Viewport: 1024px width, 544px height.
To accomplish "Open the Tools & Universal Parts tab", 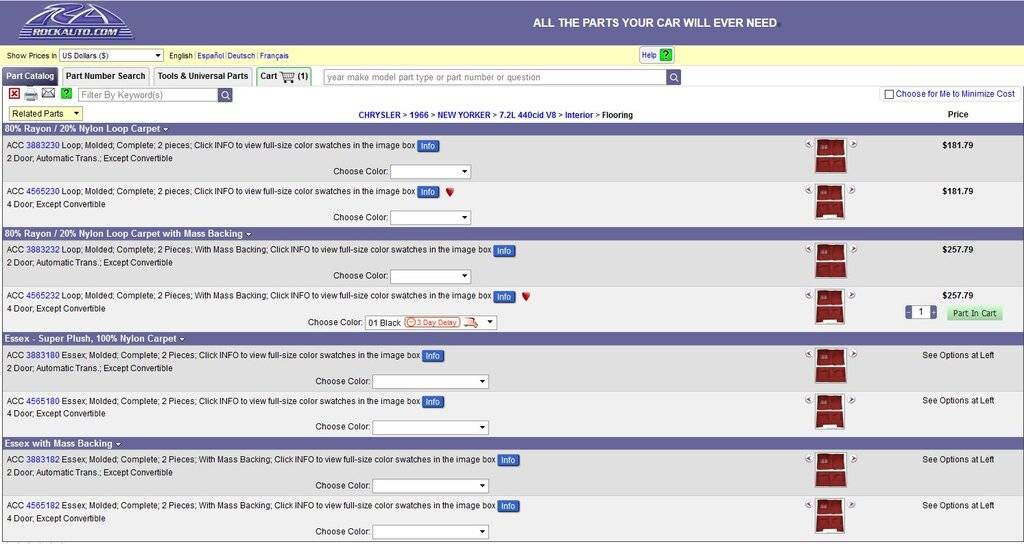I will 202,76.
